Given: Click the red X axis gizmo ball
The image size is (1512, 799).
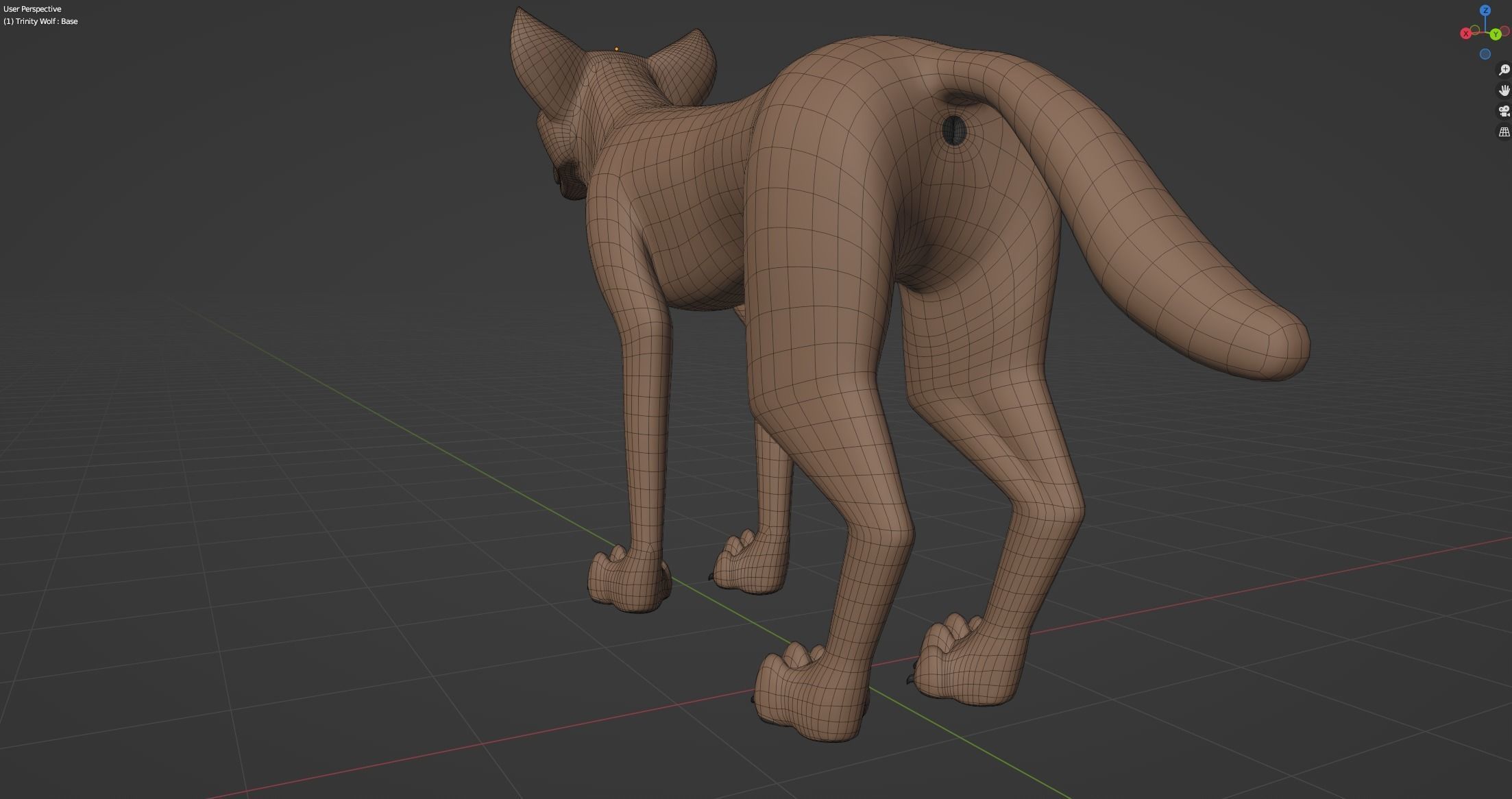Looking at the screenshot, I should pyautogui.click(x=1465, y=34).
